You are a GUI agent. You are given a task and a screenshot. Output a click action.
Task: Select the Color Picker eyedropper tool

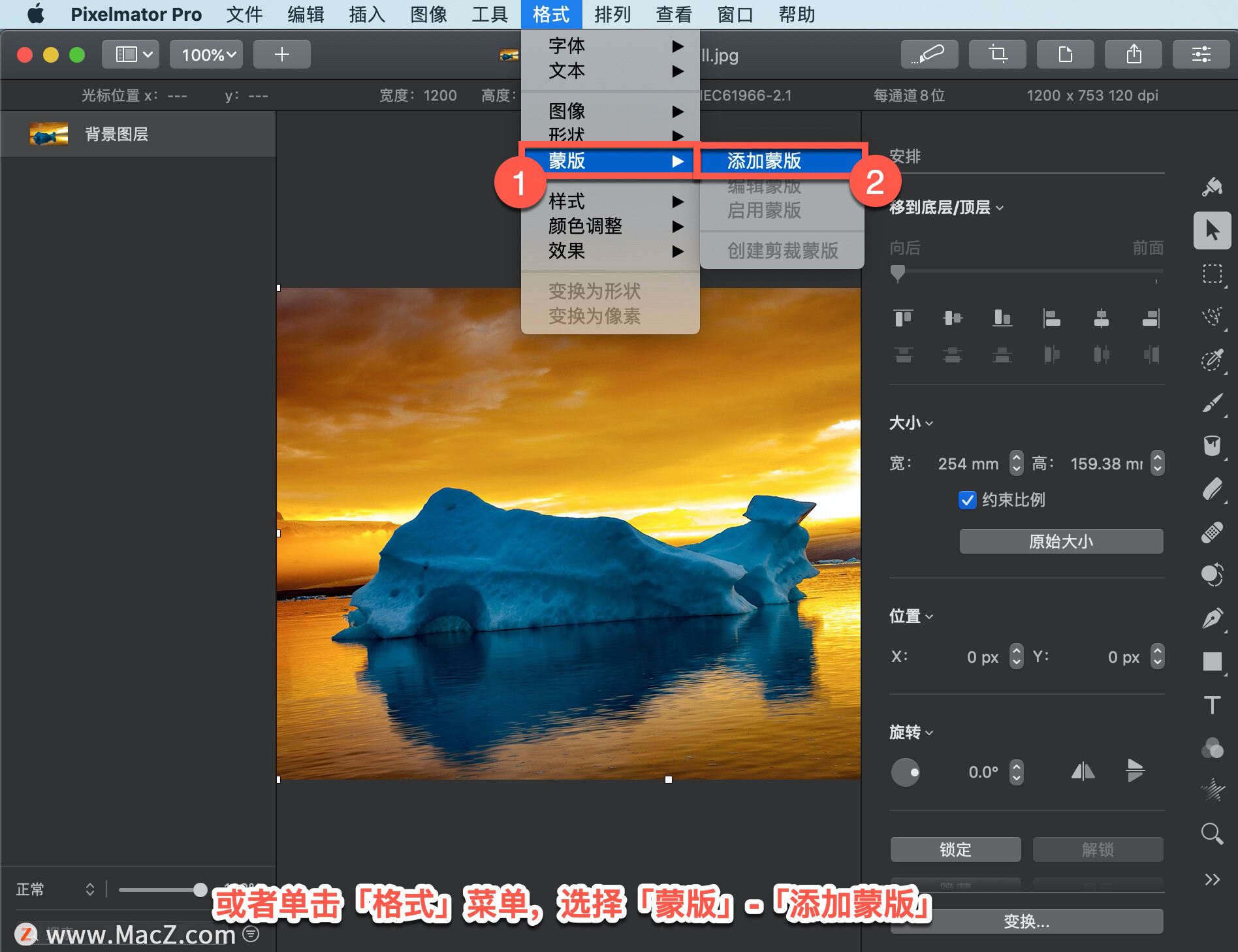coord(1212,360)
